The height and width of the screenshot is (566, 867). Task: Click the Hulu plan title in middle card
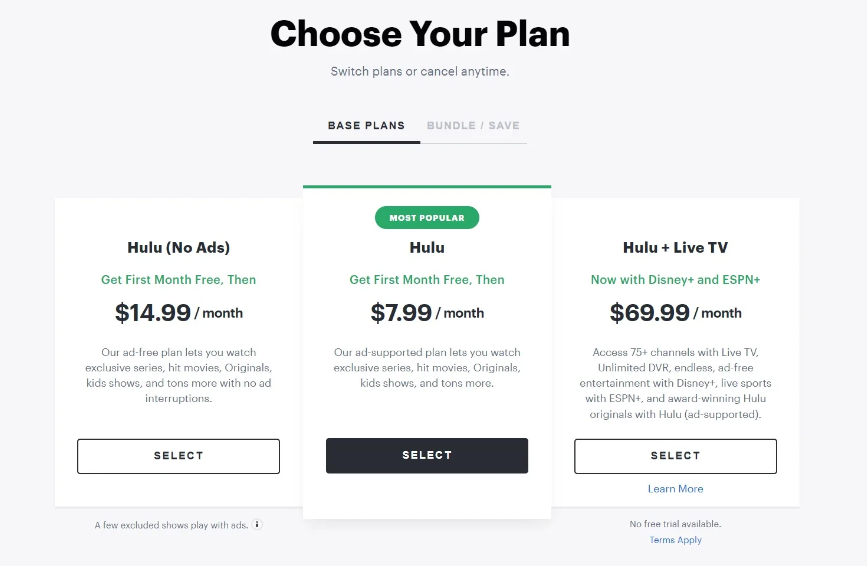(x=427, y=247)
